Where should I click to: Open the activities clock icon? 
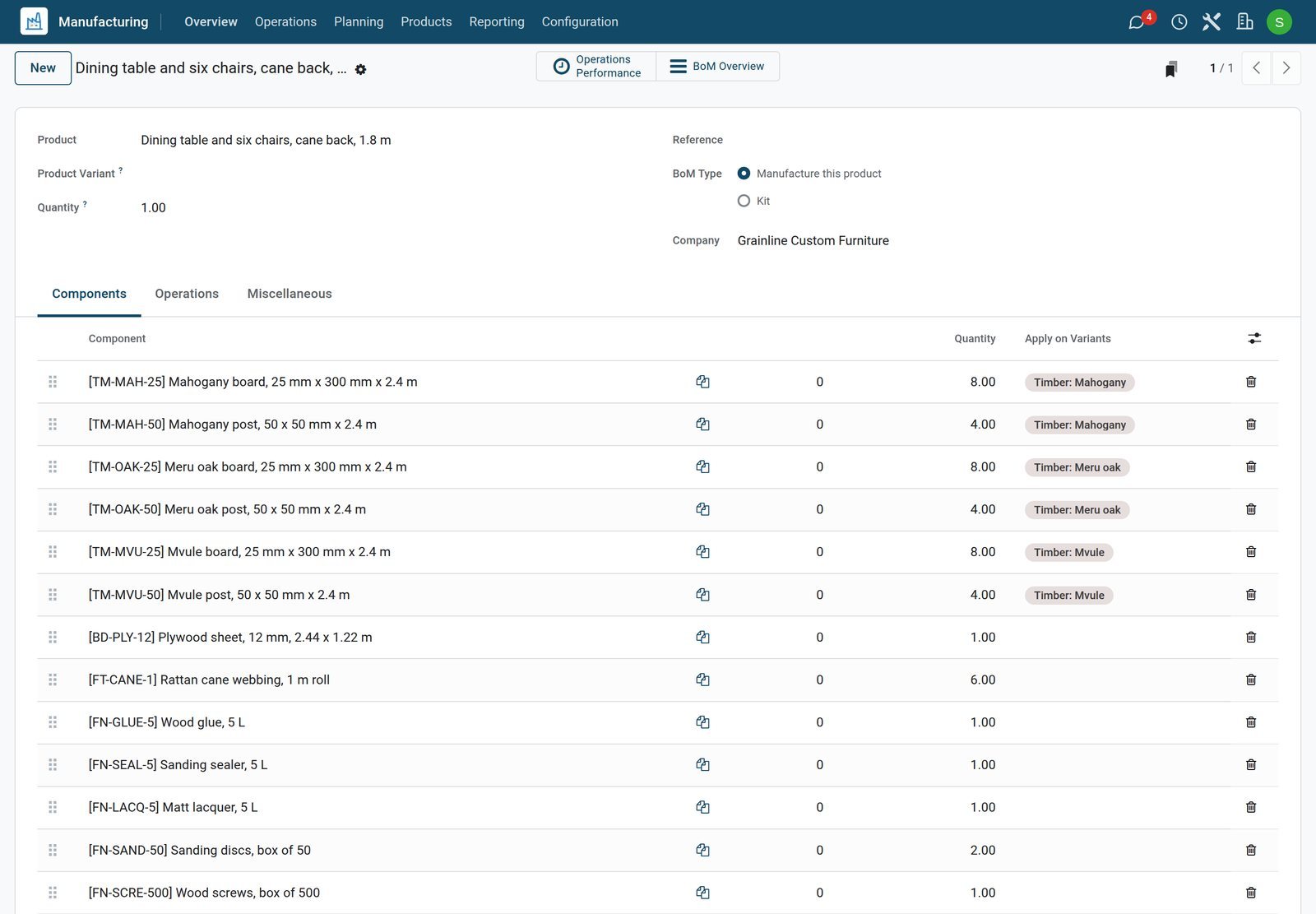click(x=1179, y=22)
